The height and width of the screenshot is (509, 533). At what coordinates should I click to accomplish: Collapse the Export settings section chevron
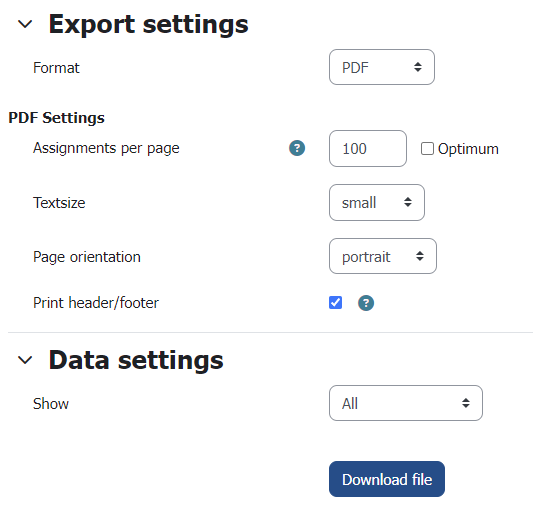[25, 24]
